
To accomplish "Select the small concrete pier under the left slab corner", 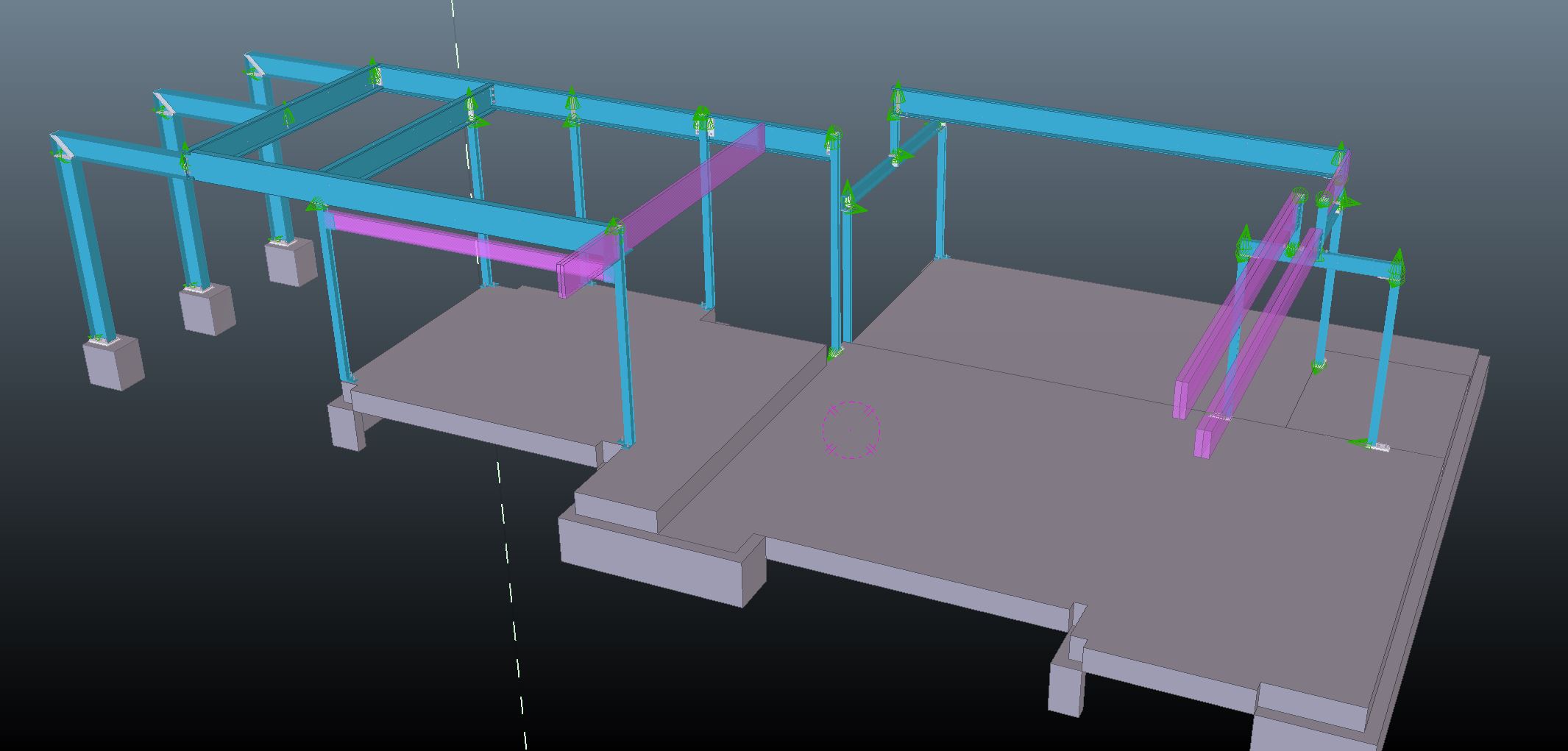I will (345, 425).
